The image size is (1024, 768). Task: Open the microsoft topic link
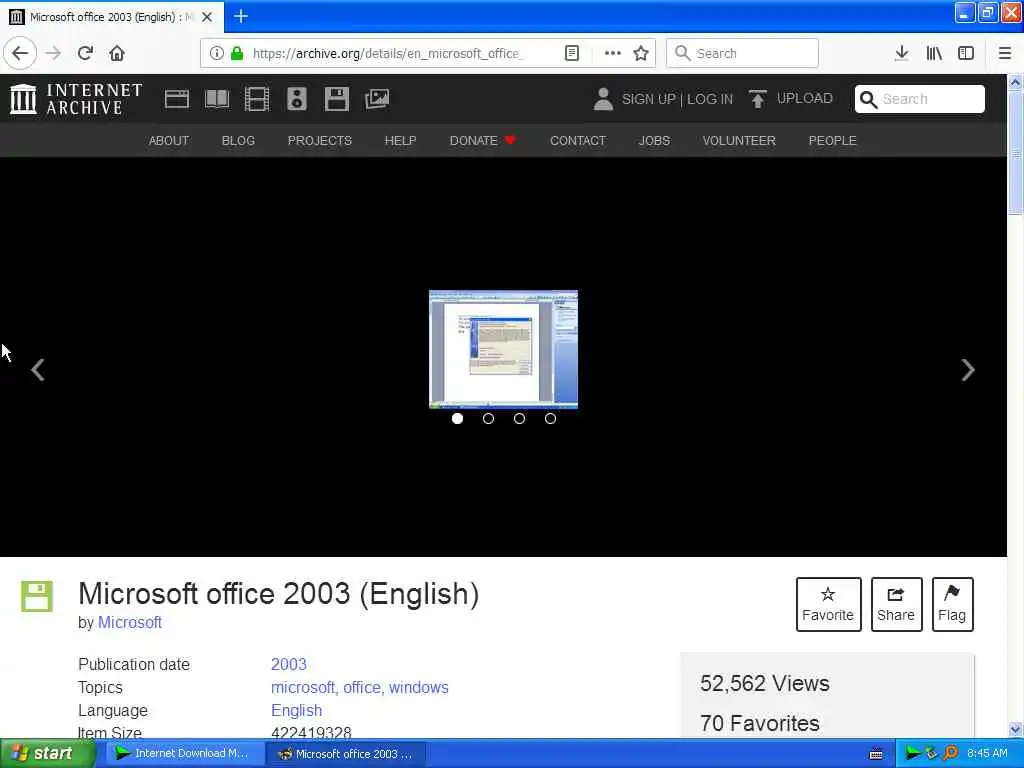(x=303, y=688)
